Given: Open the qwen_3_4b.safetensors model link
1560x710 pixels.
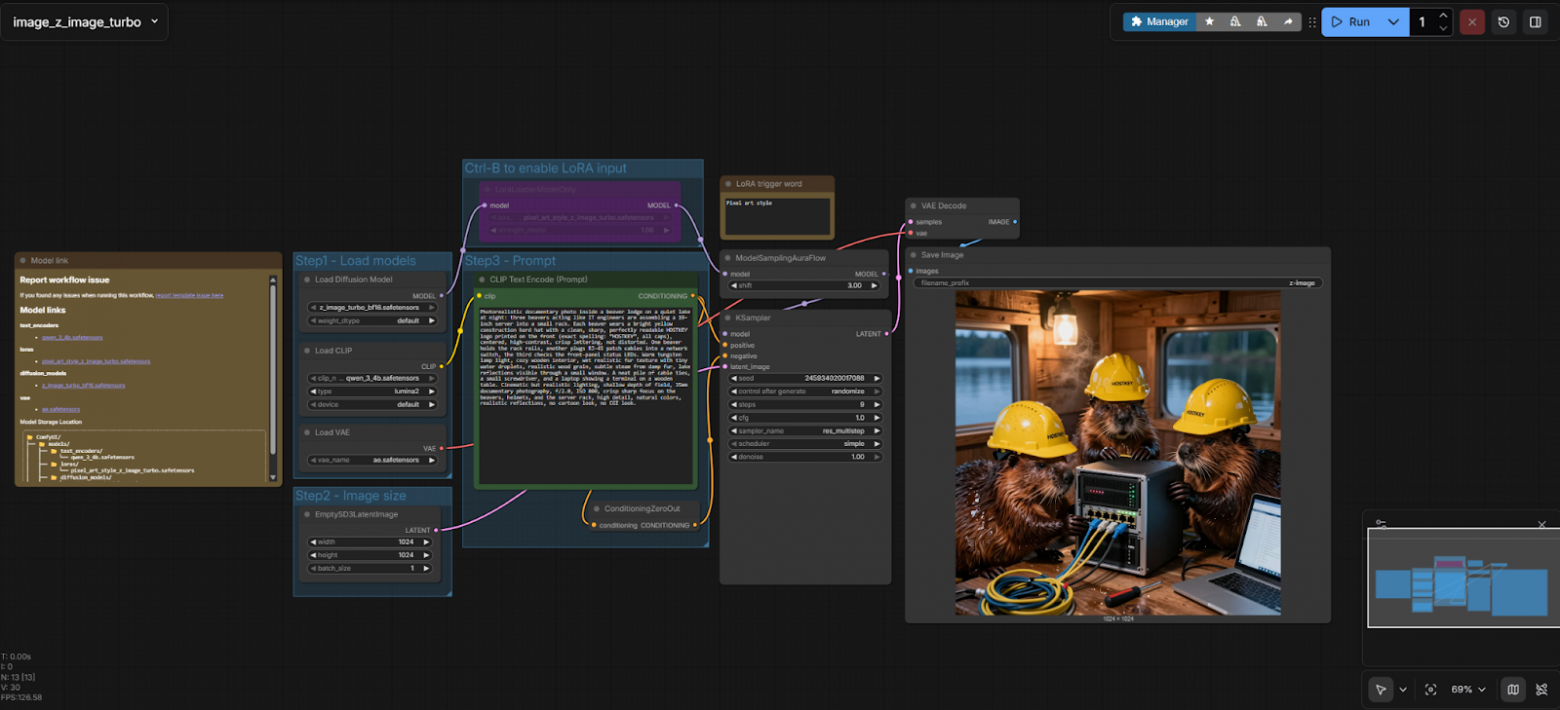Looking at the screenshot, I should click(72, 337).
